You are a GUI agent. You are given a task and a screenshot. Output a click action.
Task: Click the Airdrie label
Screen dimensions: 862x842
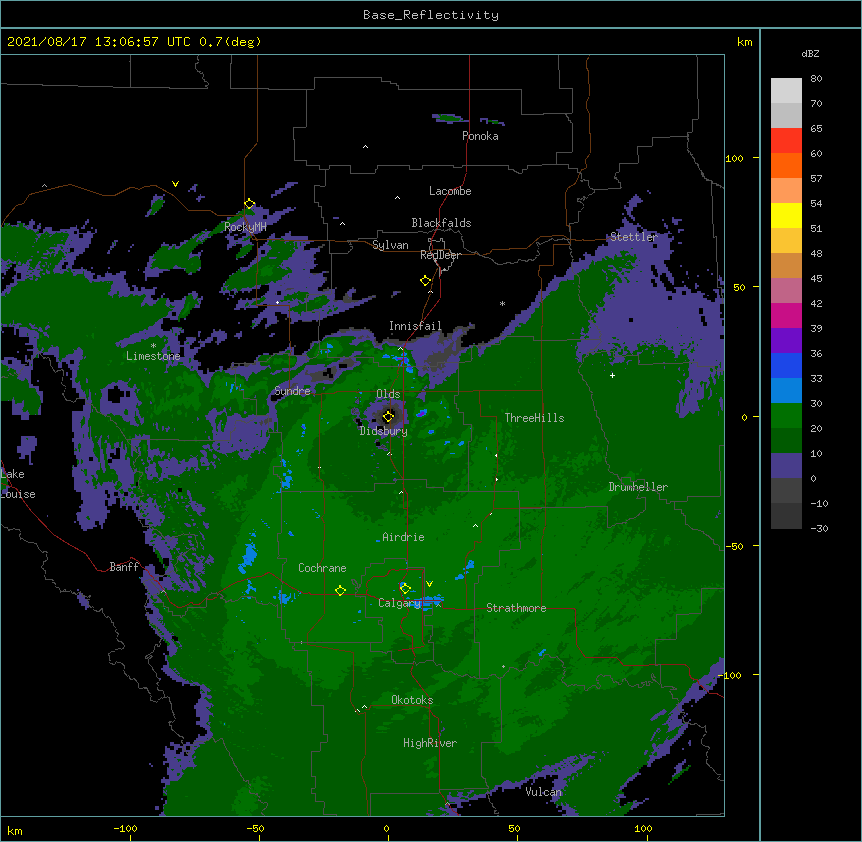pyautogui.click(x=403, y=537)
